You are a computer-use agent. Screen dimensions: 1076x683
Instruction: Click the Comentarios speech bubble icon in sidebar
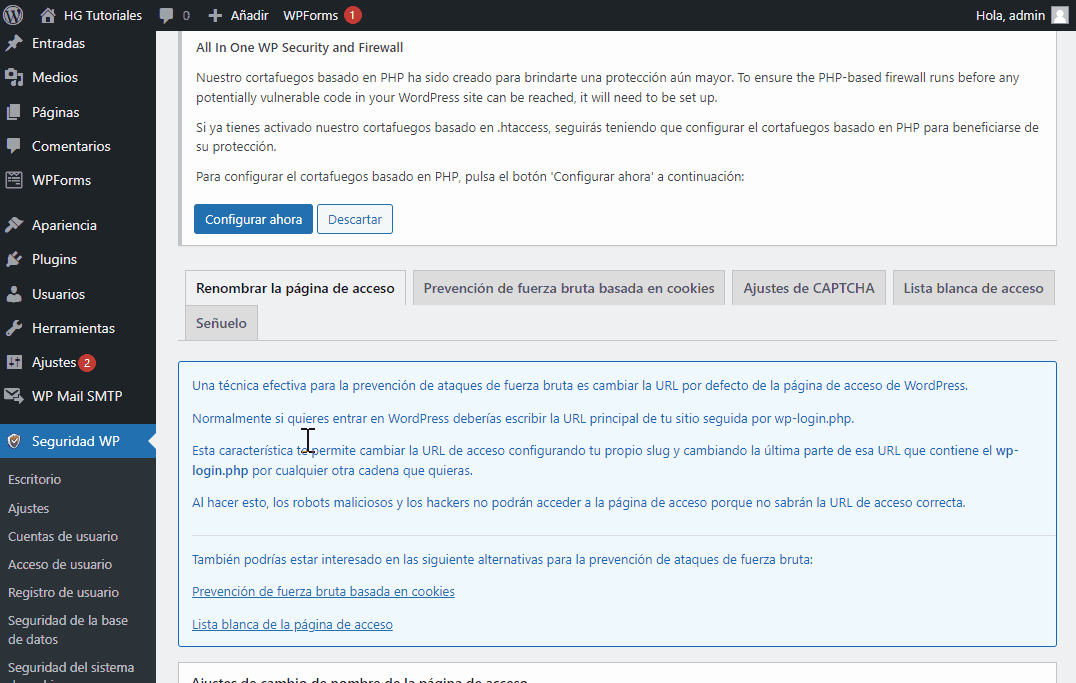[14, 146]
